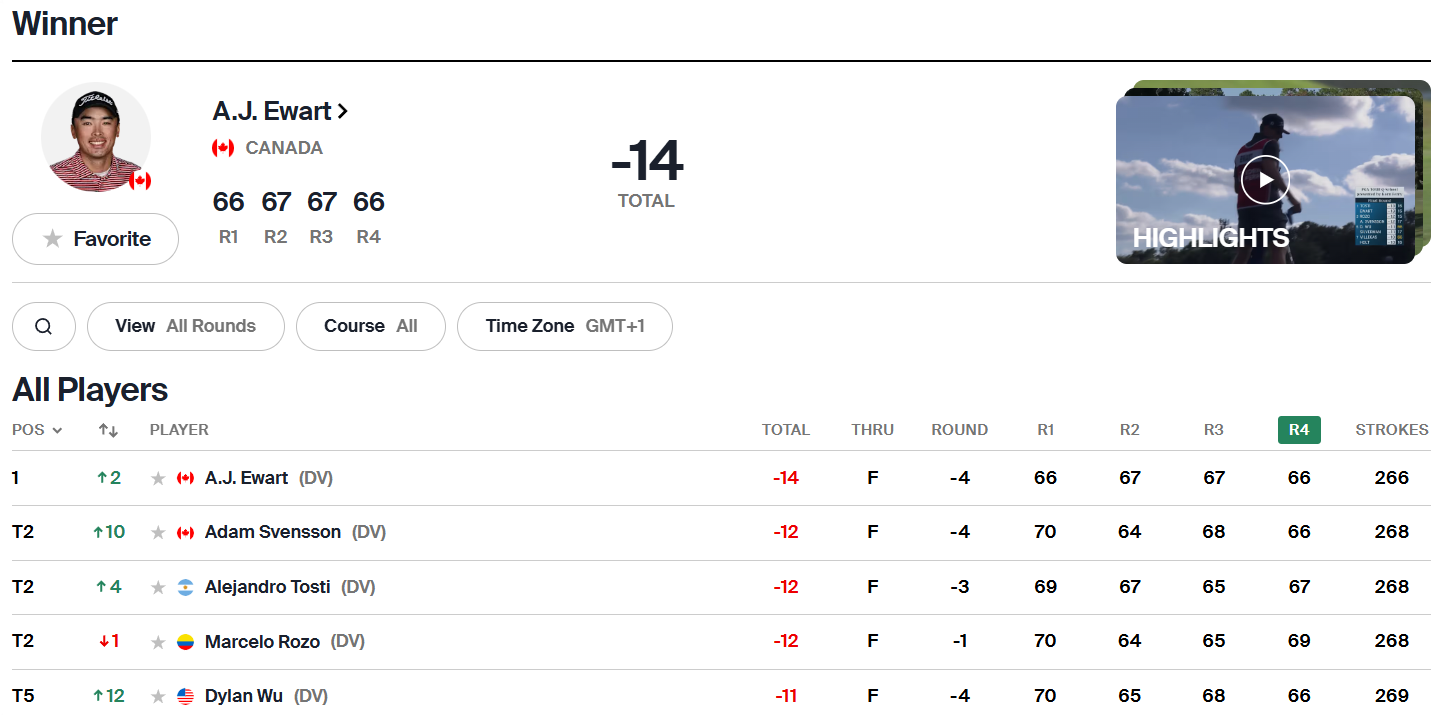Click the Favorite button under winner photo
Viewport: 1448px width, 715px height.
coord(96,239)
